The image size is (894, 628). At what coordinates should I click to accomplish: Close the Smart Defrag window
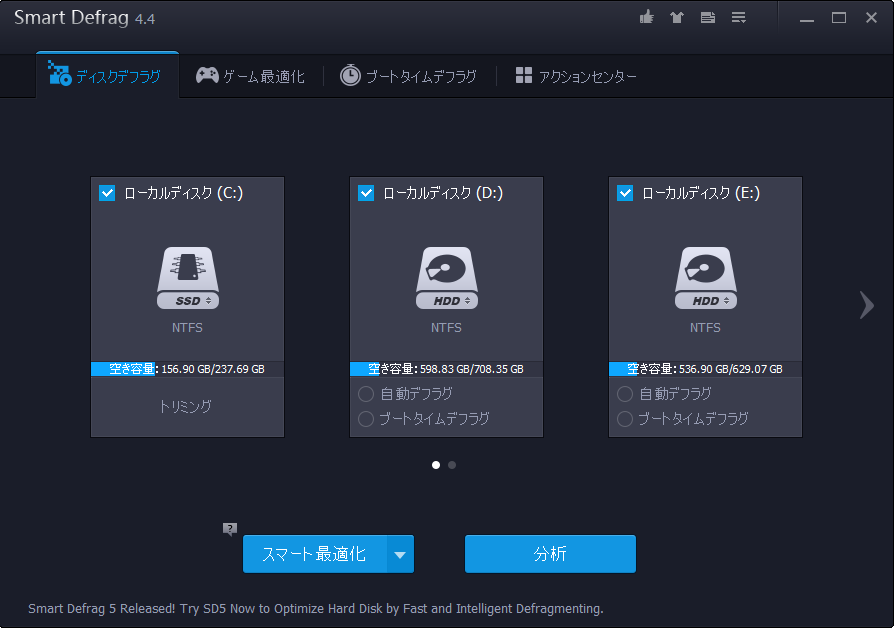[x=871, y=18]
